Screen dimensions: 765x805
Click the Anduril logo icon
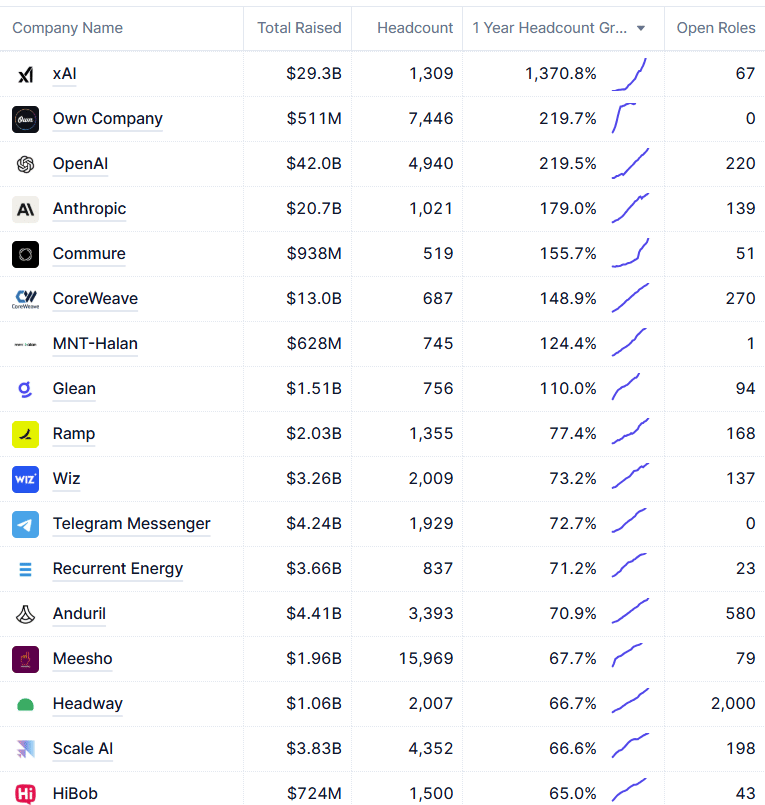pyautogui.click(x=25, y=614)
